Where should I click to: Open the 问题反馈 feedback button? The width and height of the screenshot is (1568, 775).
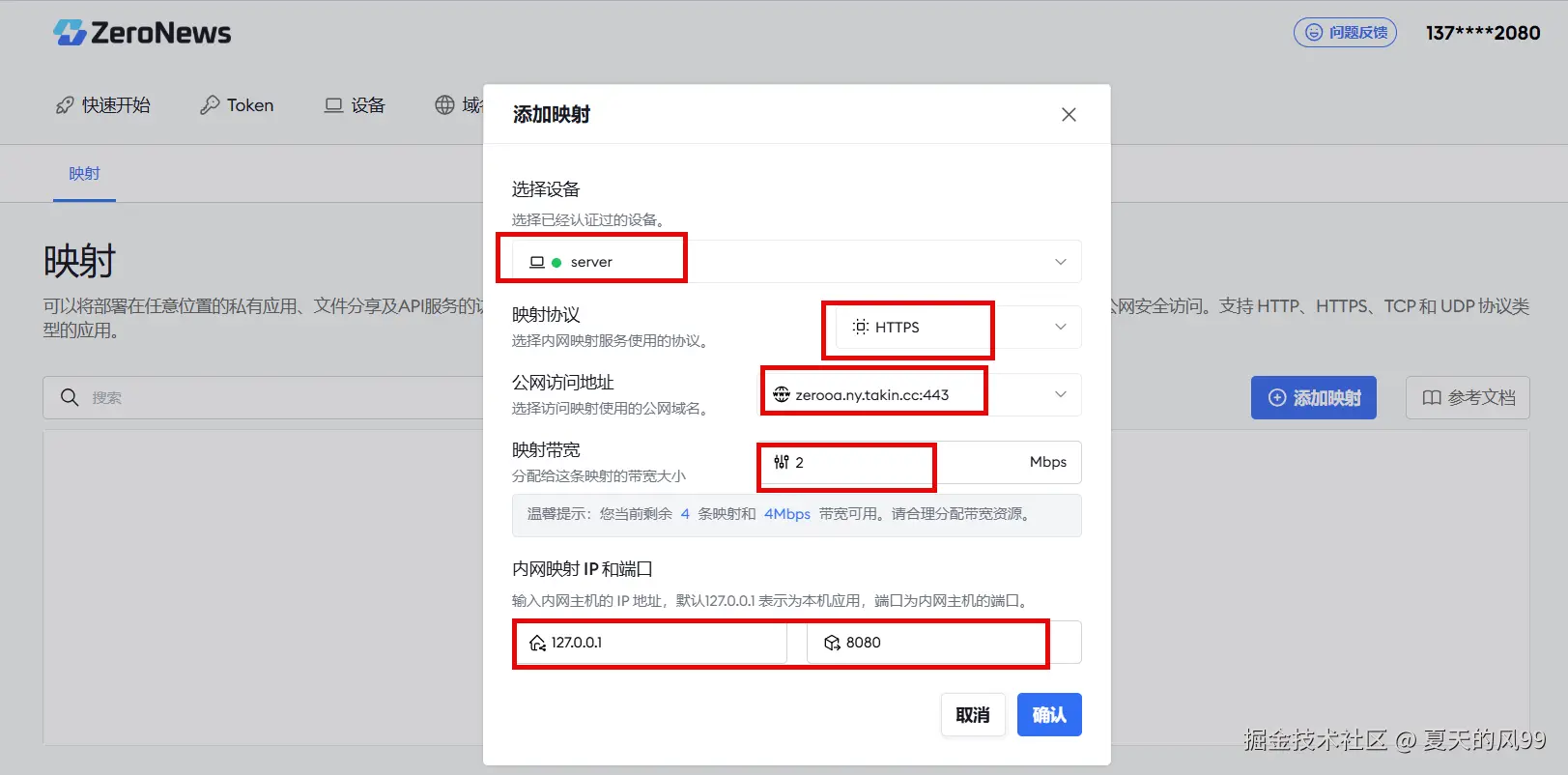coord(1345,32)
